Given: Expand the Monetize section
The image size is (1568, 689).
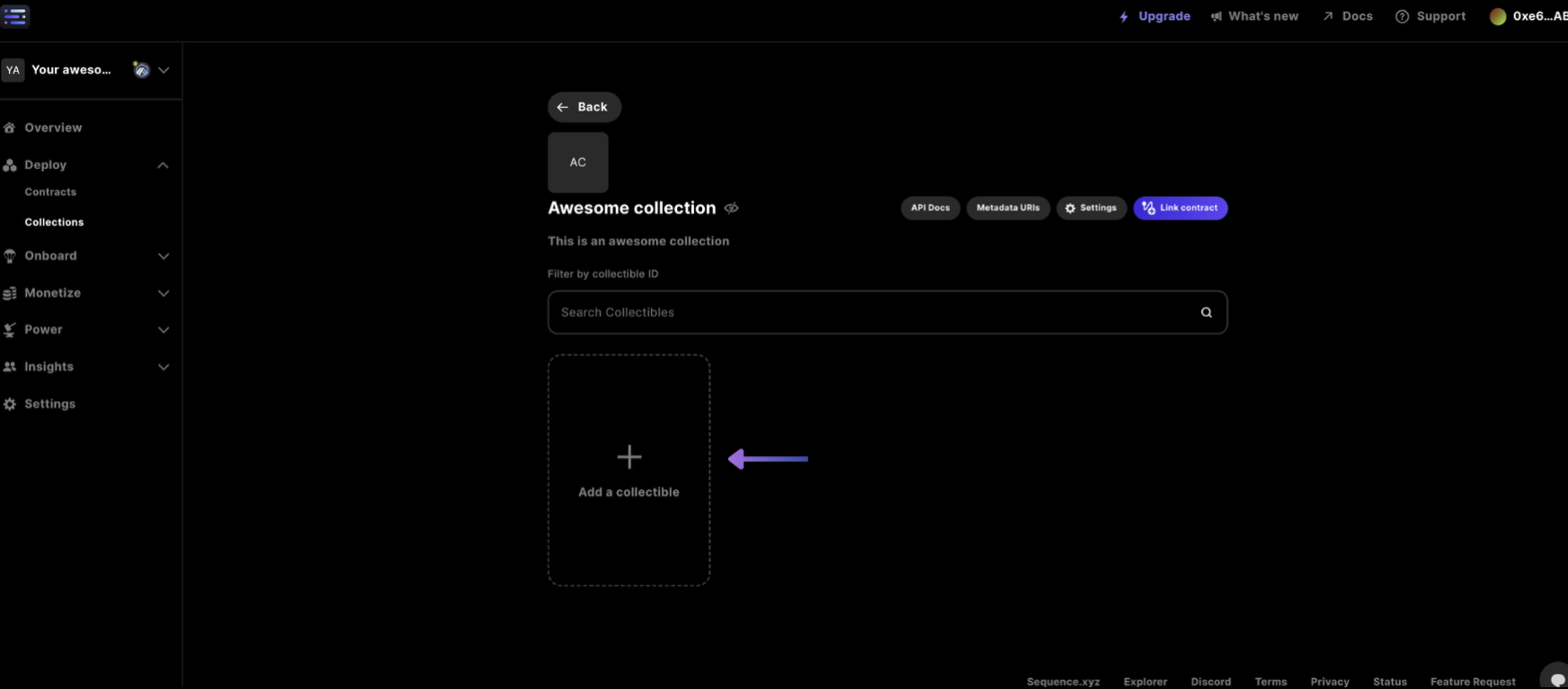Looking at the screenshot, I should click(163, 293).
